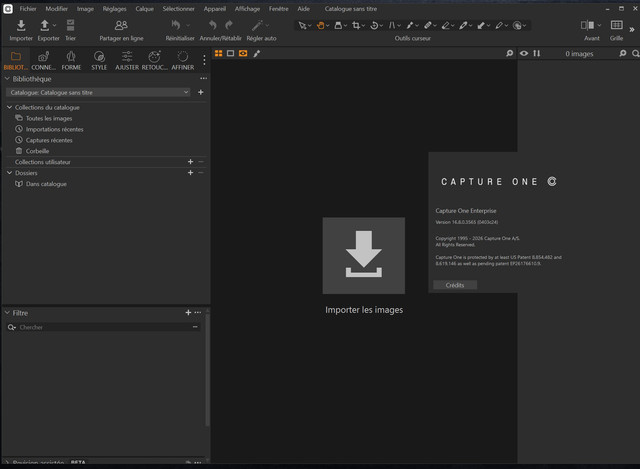The image size is (640, 469).
Task: Click the edit pen icon in viewer toolbar
Action: coord(256,53)
